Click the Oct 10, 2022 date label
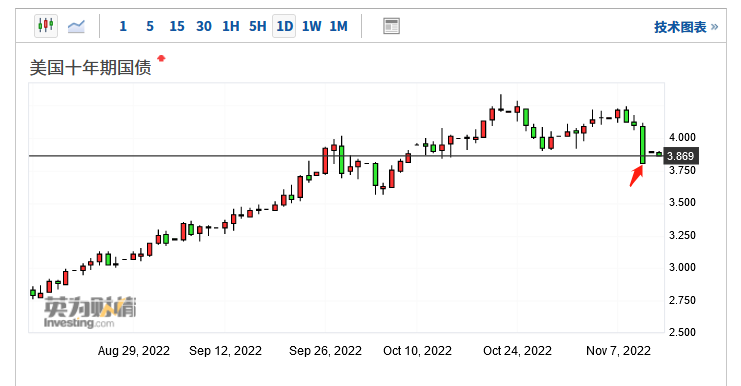 pos(417,351)
